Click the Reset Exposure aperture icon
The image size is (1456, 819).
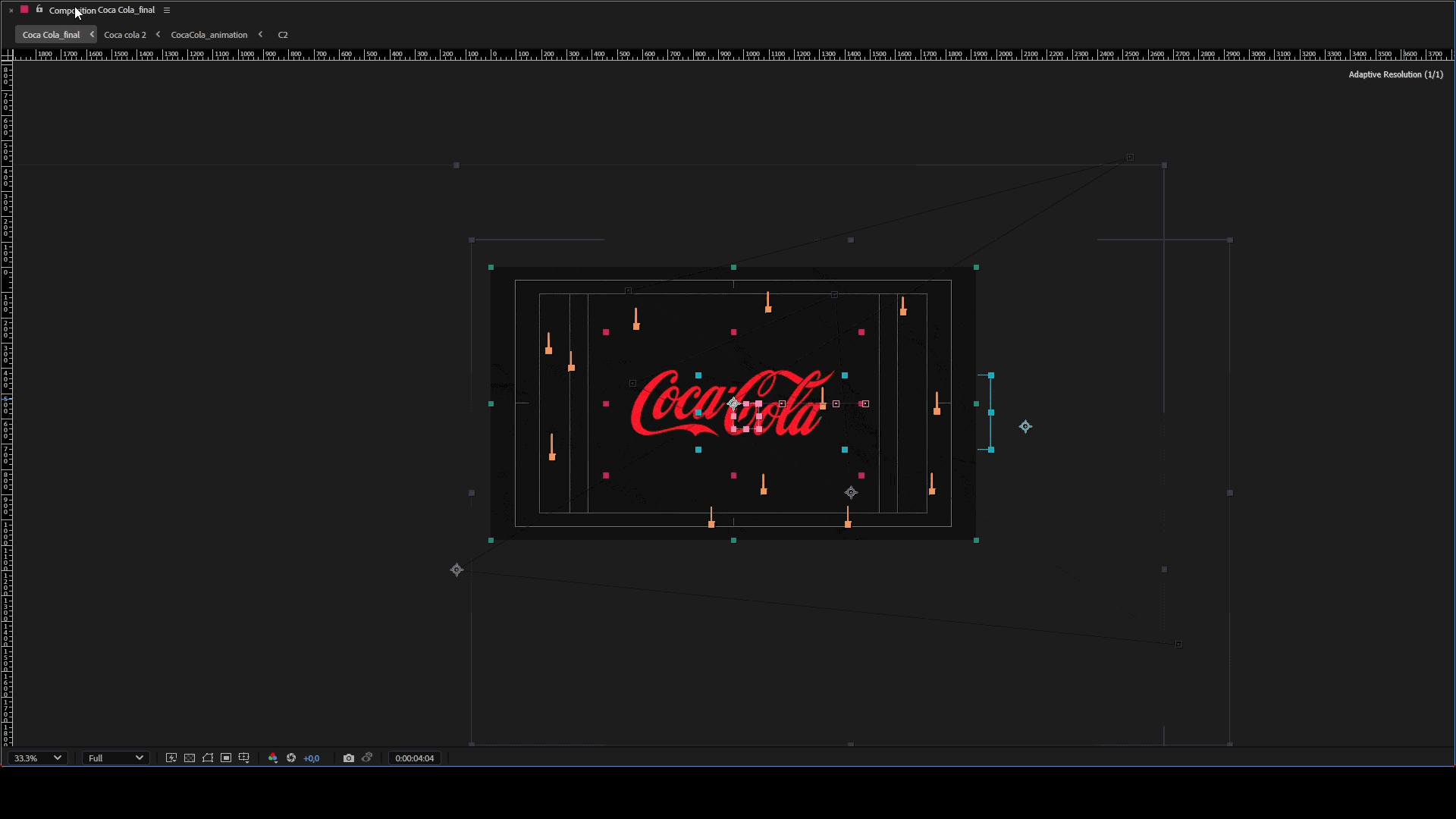pos(291,758)
